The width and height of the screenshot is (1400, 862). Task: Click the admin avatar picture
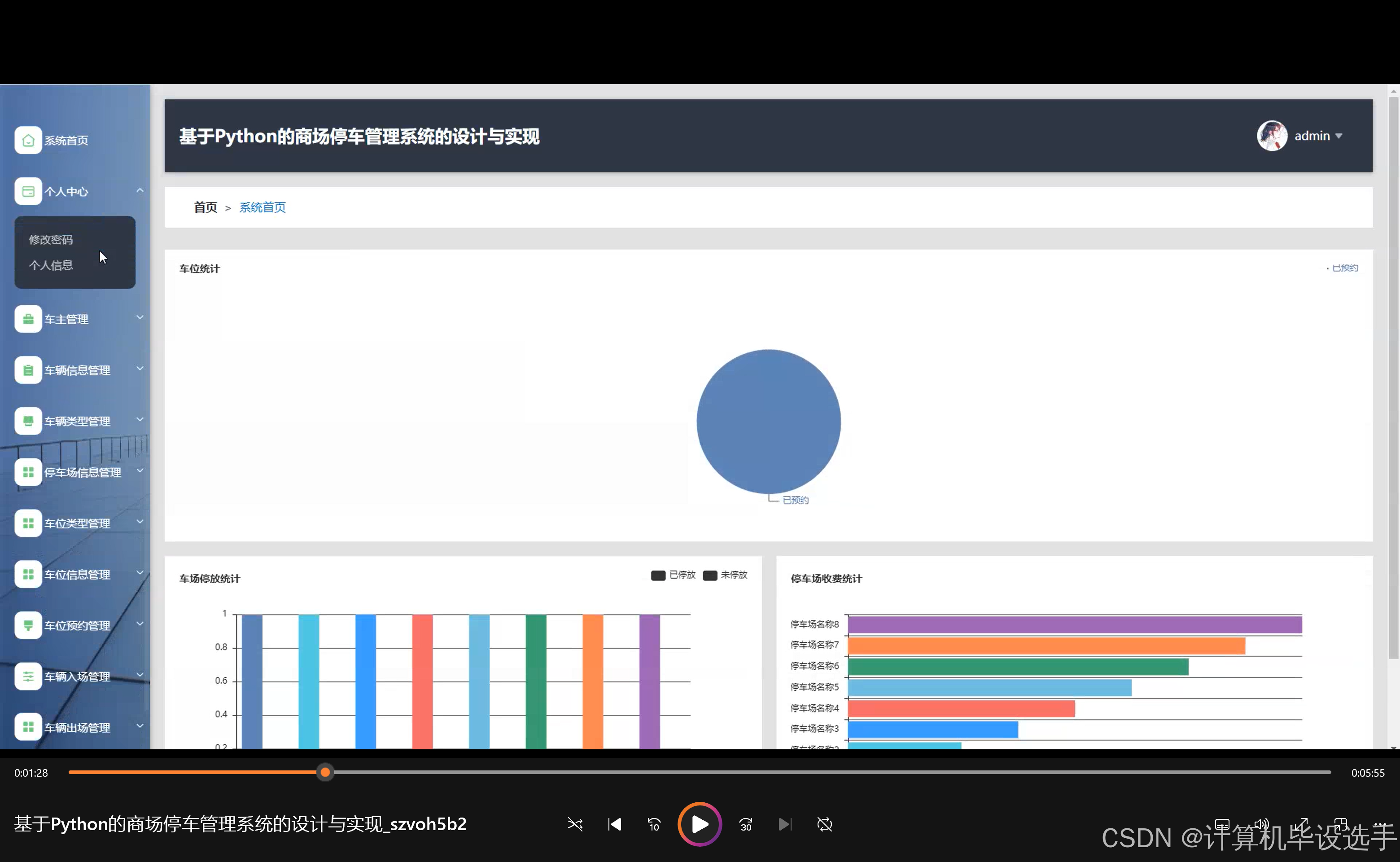(1272, 136)
